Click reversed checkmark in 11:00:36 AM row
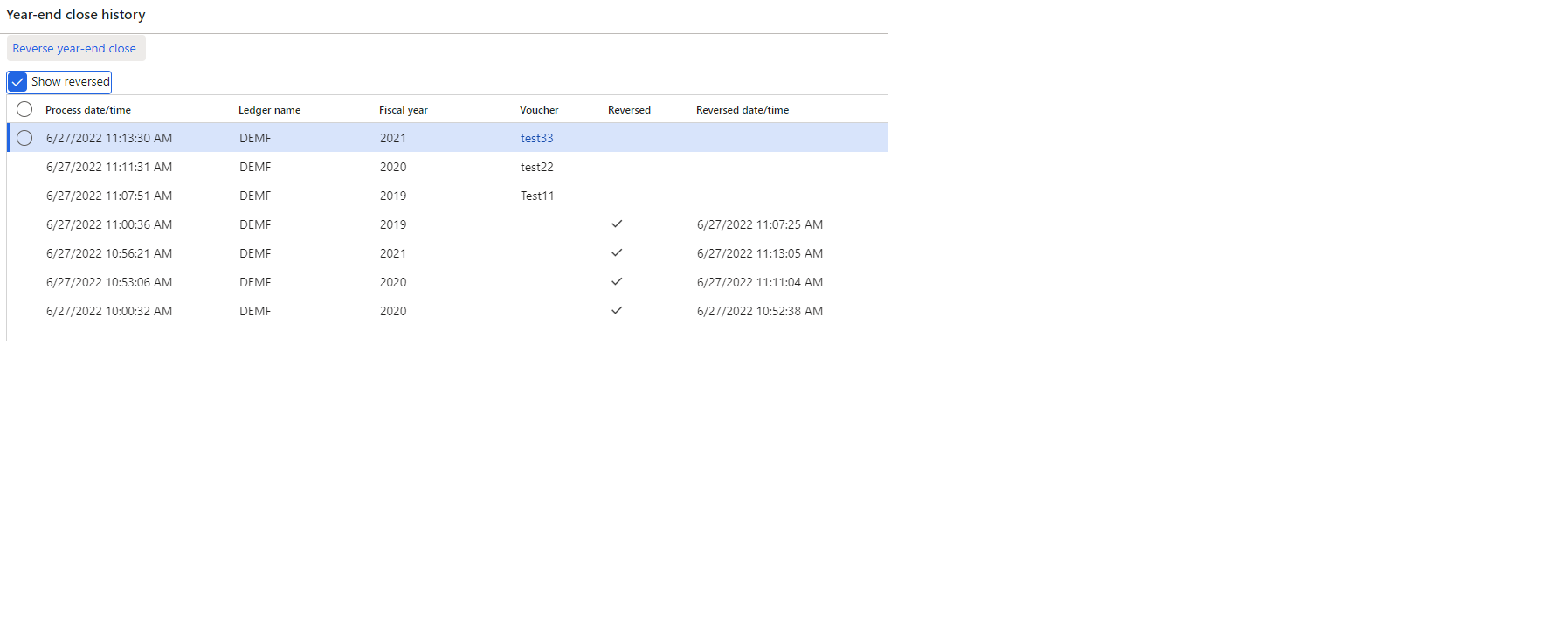Screen dimensions: 1568x634 click(x=617, y=224)
